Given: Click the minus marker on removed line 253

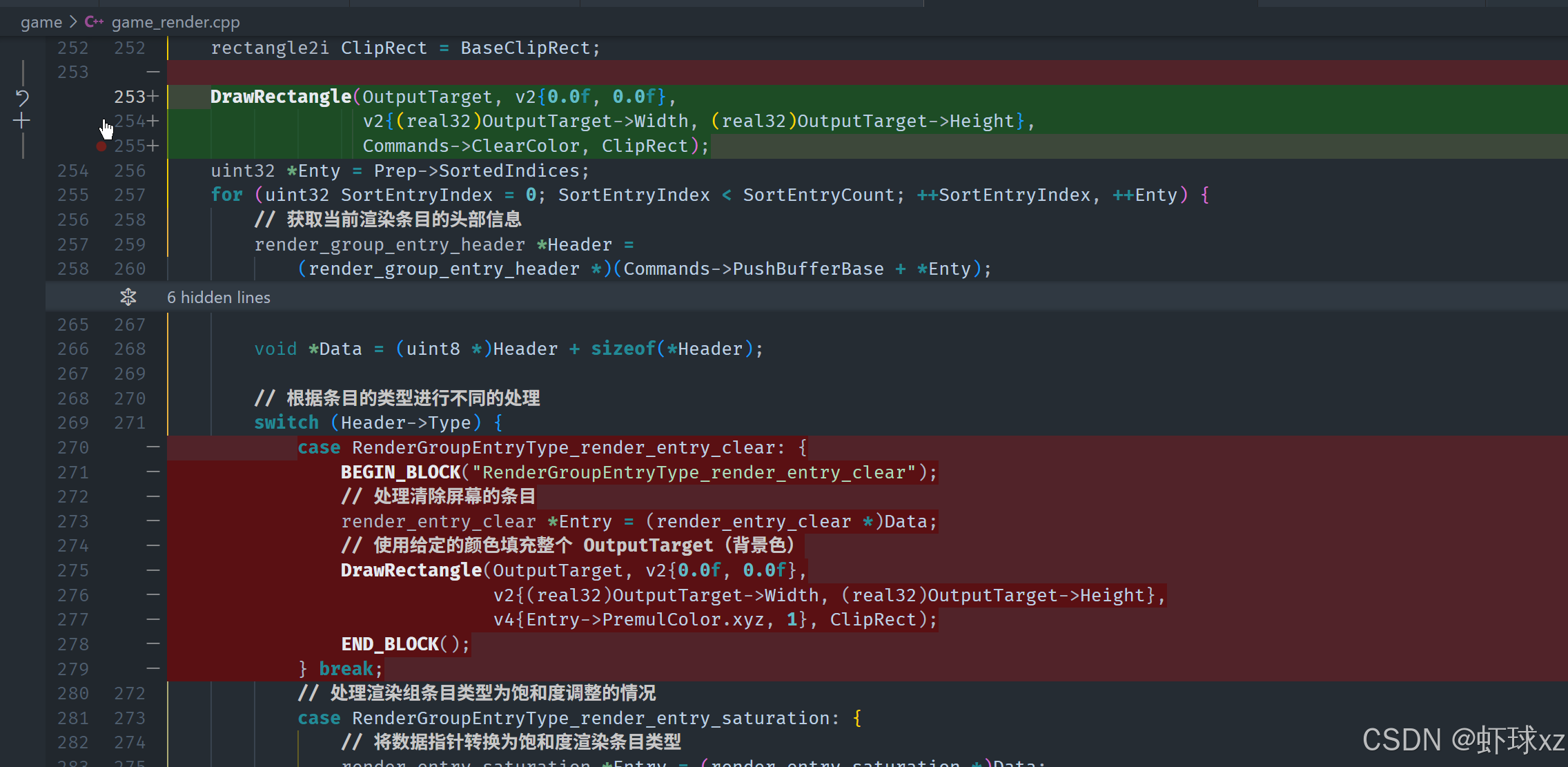Looking at the screenshot, I should pyautogui.click(x=153, y=72).
